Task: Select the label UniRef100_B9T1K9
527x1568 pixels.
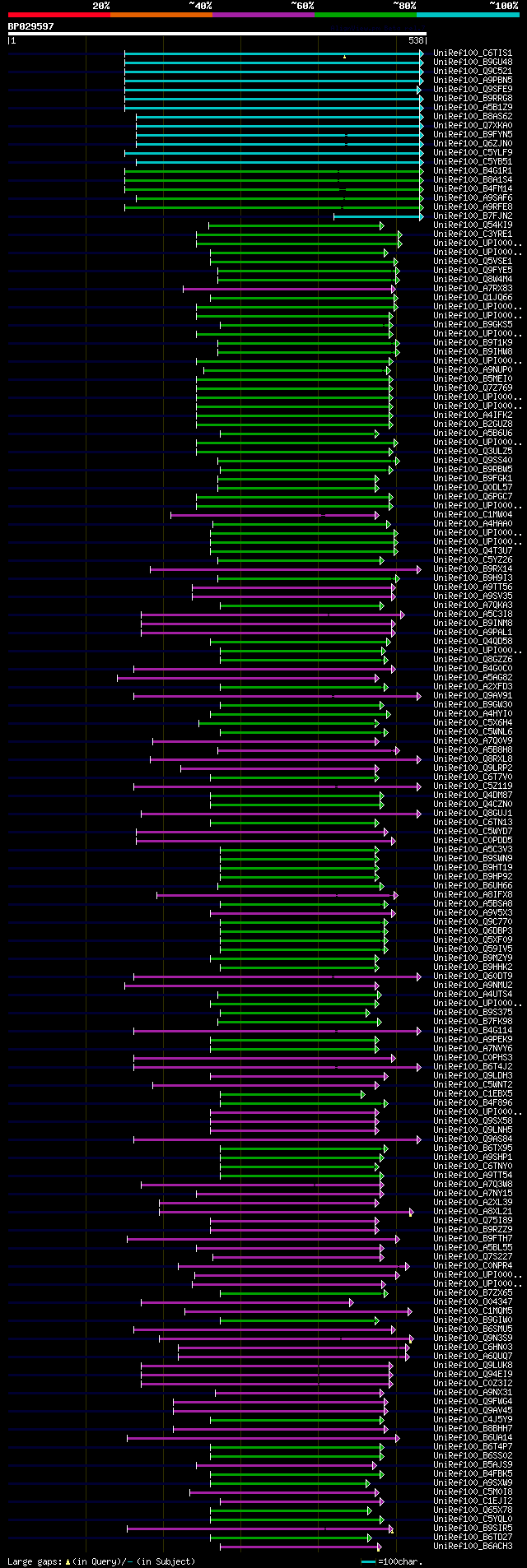Action: tap(473, 343)
